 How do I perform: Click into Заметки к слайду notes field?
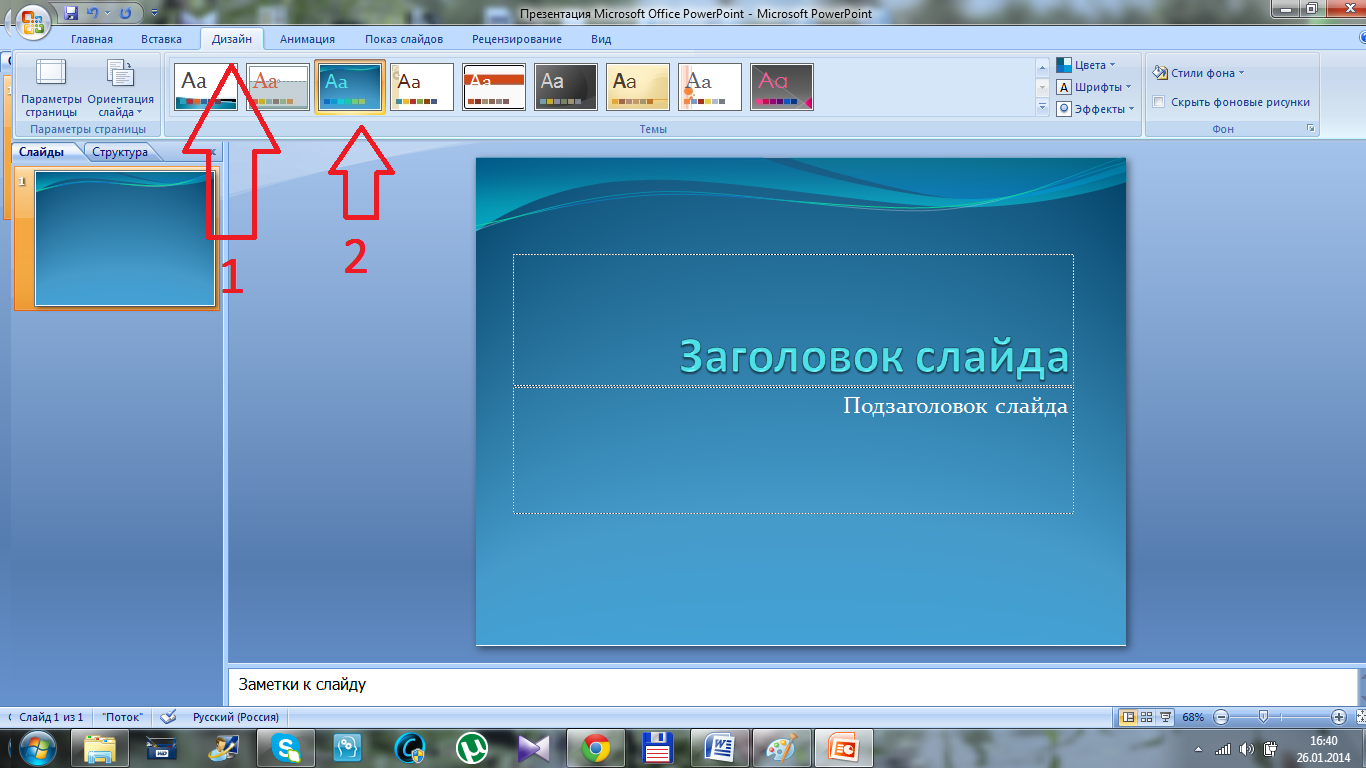(x=792, y=686)
